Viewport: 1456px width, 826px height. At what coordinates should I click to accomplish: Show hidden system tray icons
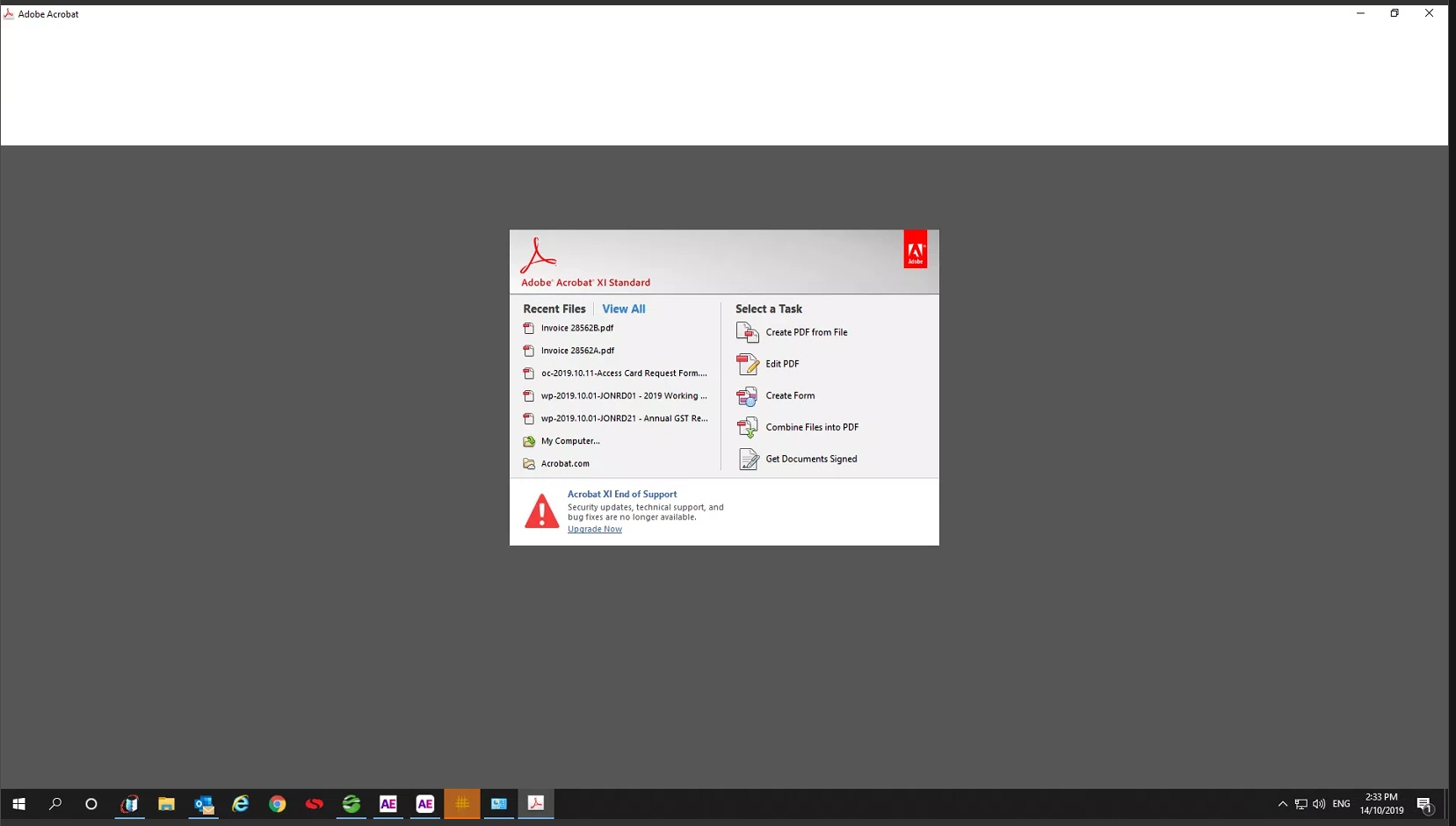[1283, 804]
